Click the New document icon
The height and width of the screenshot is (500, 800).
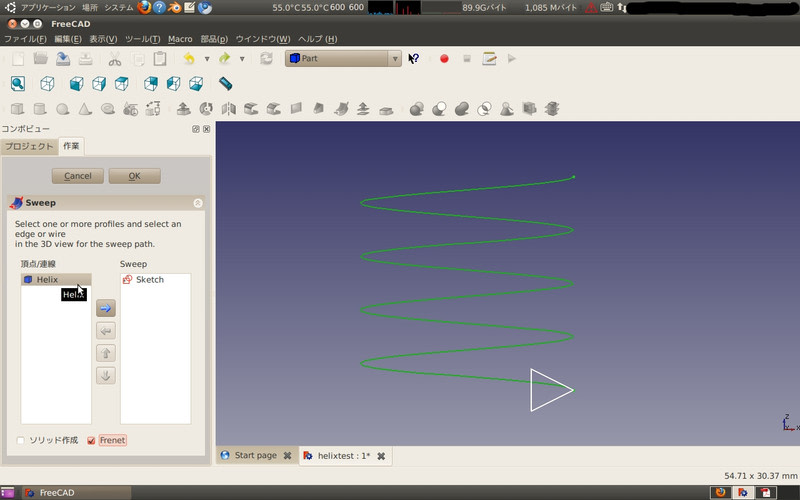(18, 59)
